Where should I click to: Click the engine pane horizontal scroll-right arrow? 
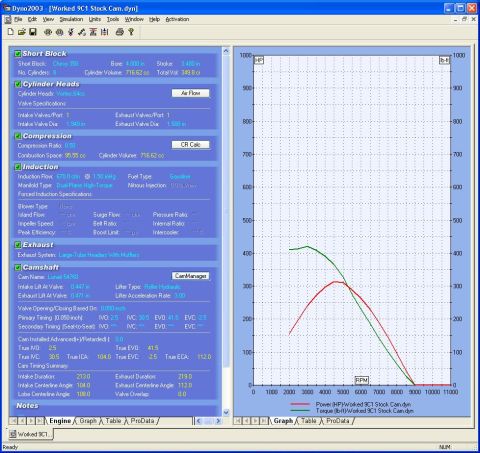coord(218,421)
